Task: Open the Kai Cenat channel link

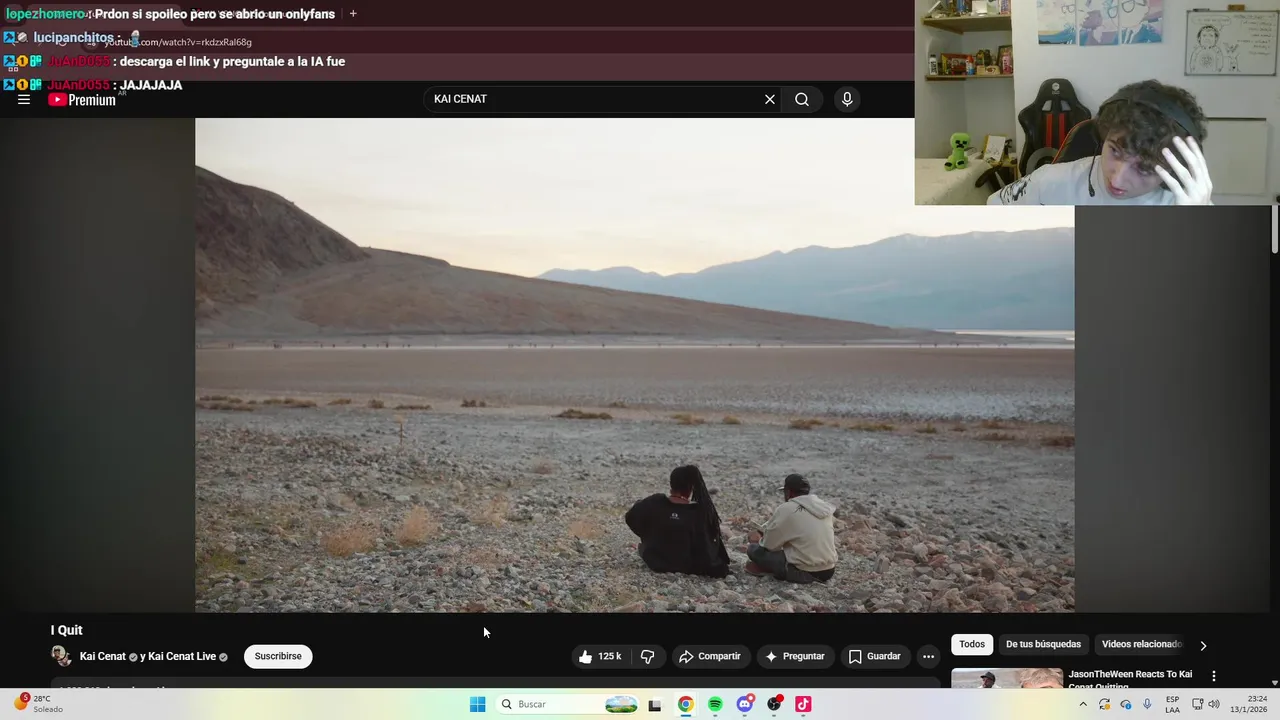Action: (103, 656)
